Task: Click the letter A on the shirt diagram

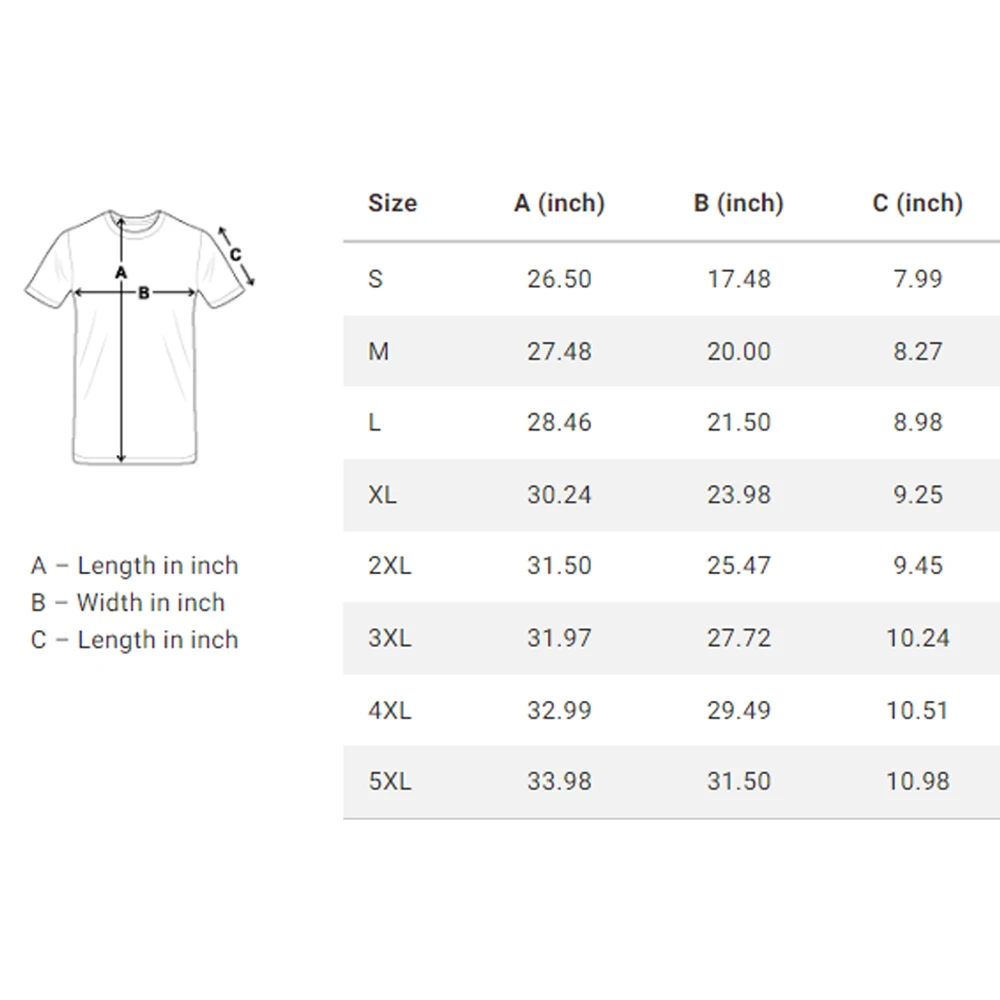Action: (x=121, y=271)
